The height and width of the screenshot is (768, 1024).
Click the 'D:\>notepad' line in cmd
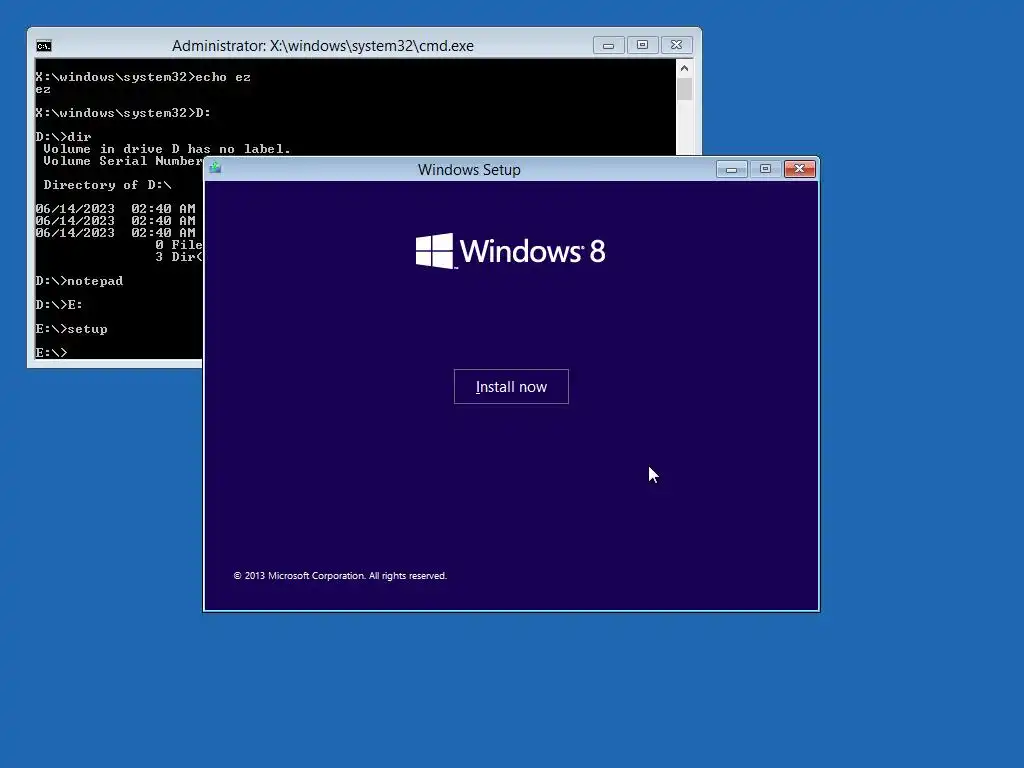(79, 281)
